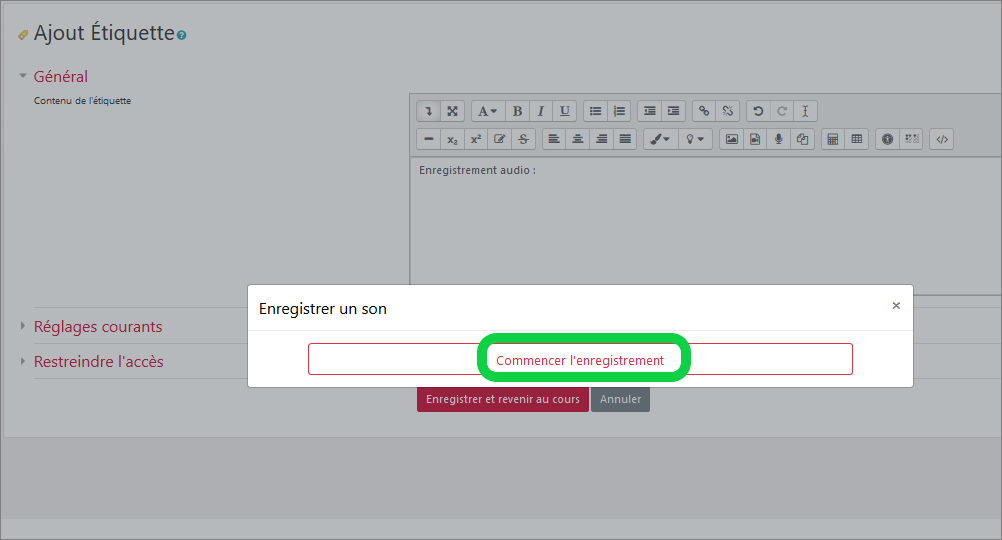Screen dimensions: 1002x540
Task: Click the edit pencil icon in toolbar
Action: coord(500,139)
